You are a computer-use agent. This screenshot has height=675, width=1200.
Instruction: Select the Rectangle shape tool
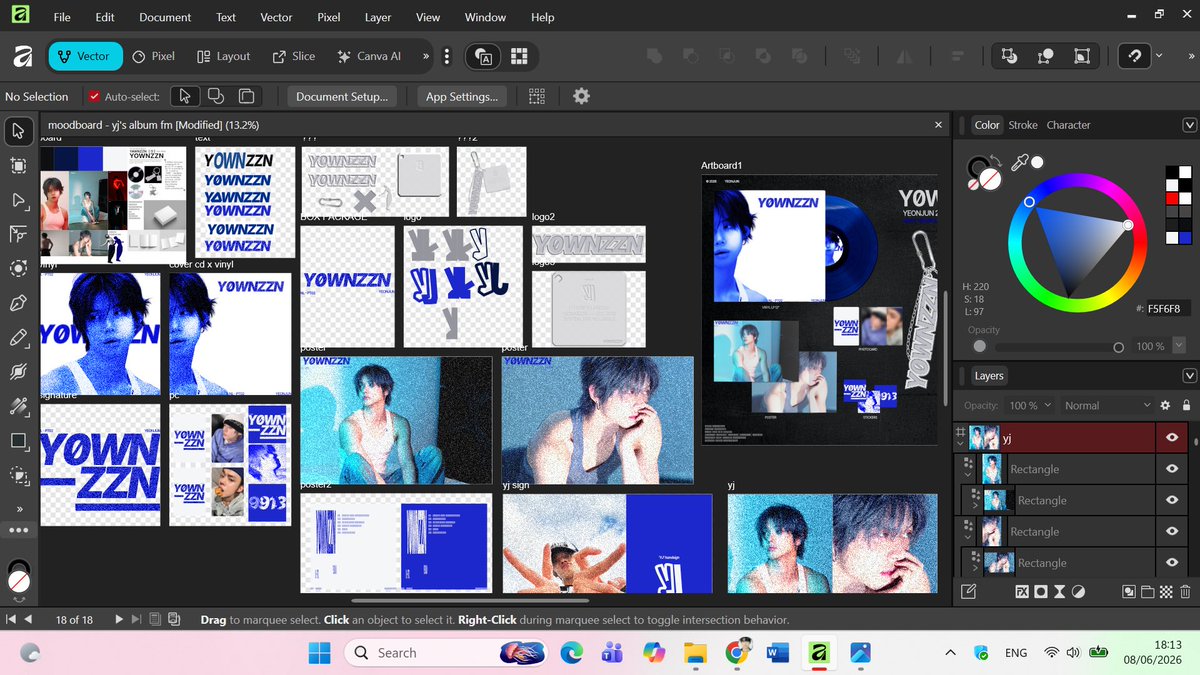point(18,441)
